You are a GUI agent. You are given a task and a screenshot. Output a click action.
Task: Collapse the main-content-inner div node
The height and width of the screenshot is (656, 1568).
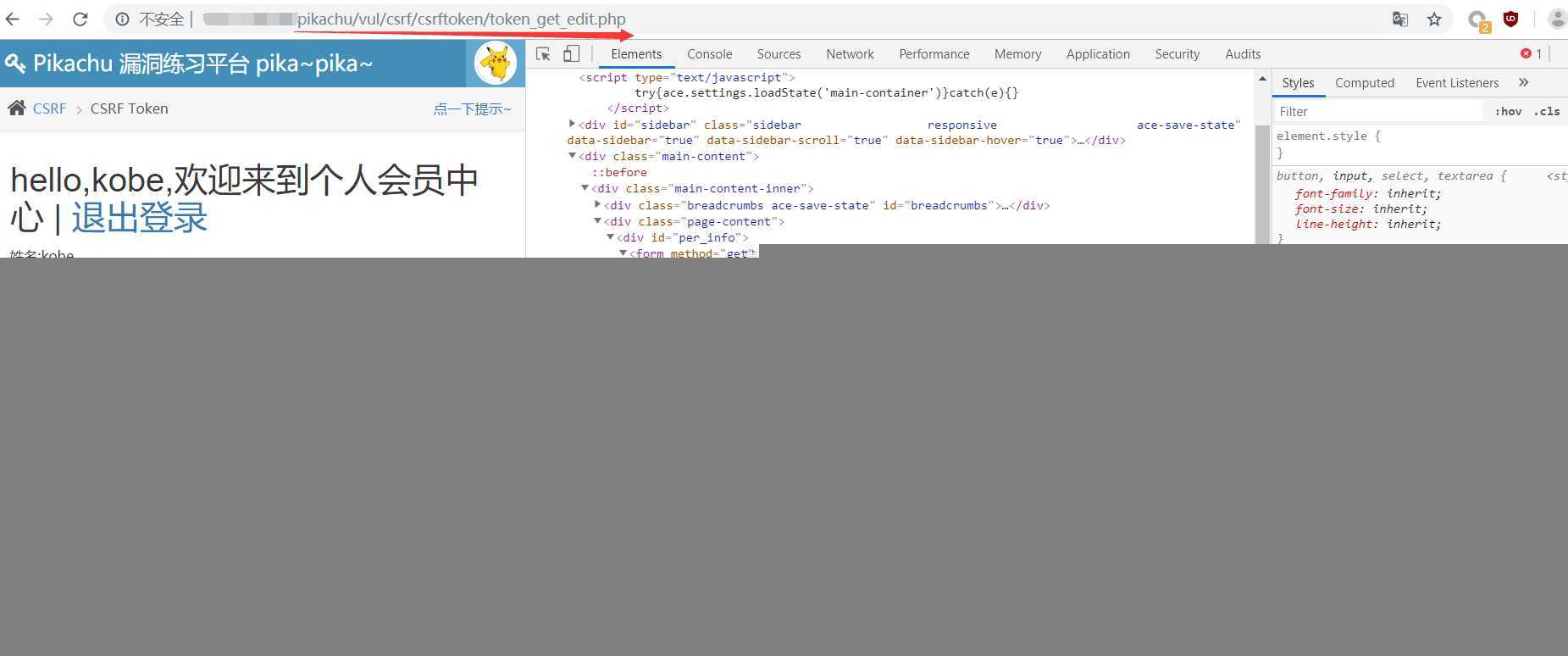585,188
